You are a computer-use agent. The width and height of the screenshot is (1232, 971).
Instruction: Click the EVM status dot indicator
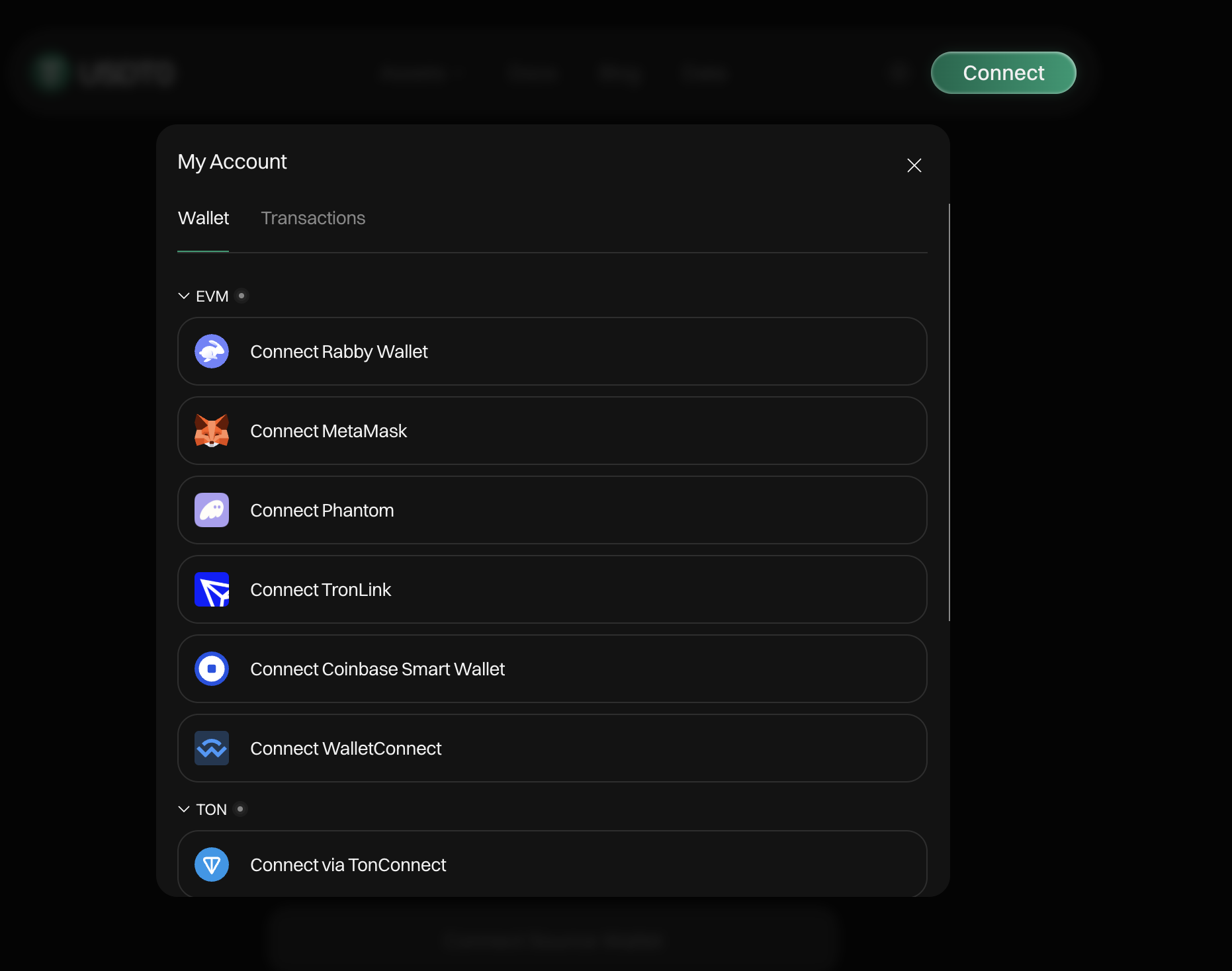tap(242, 296)
